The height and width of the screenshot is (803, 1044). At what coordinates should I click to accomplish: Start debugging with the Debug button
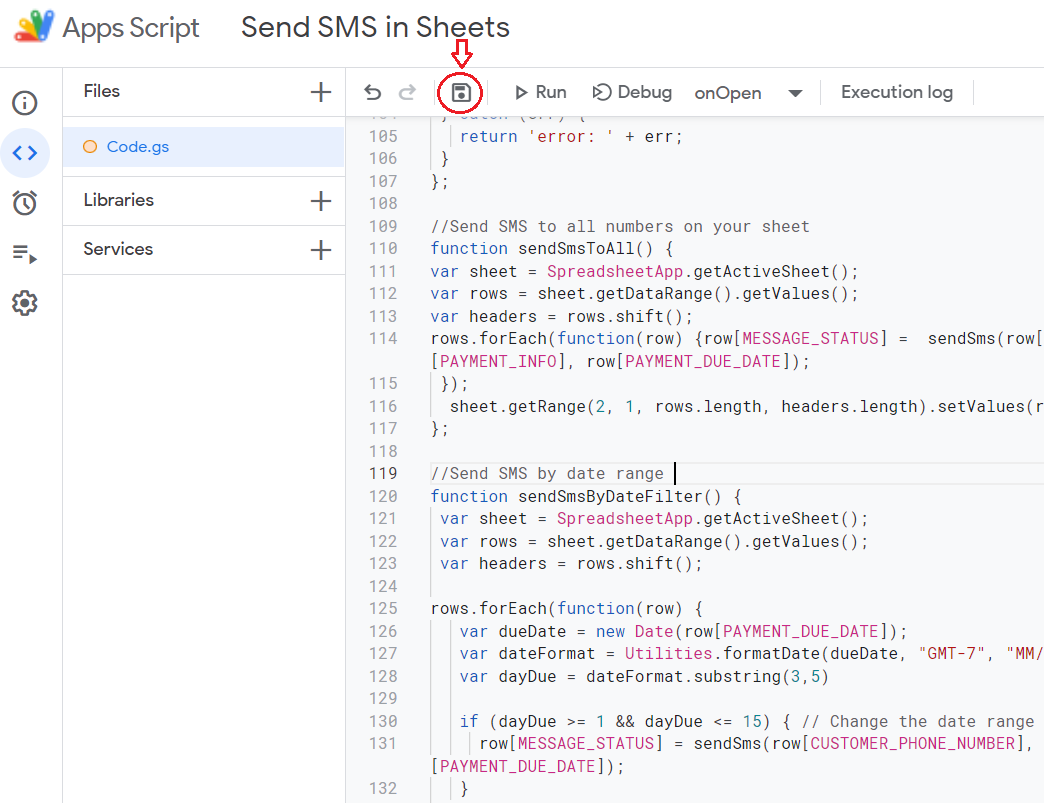click(x=632, y=92)
